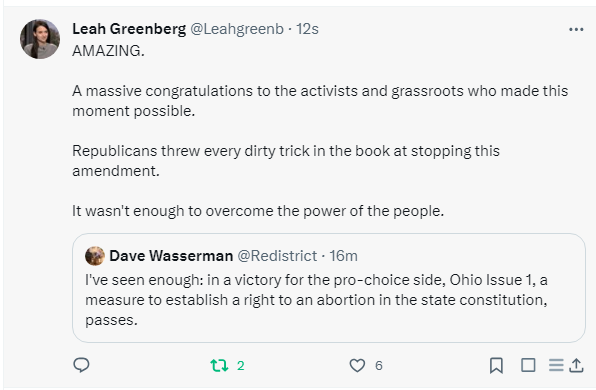Bookmark Leah Greenberg's tweet
The image size is (596, 390).
tap(496, 365)
